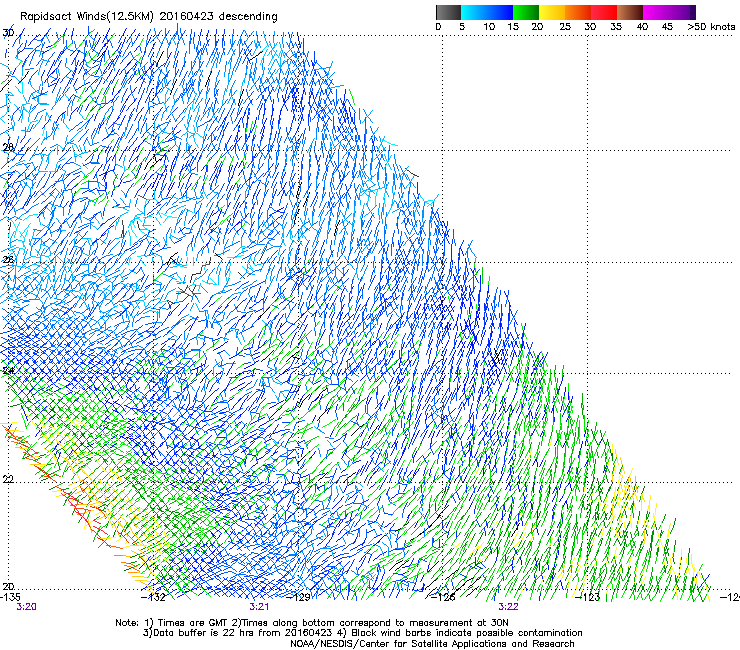Viewport: 740px width, 650px height.
Task: Click the purple time label '3:21'
Action: 259,607
